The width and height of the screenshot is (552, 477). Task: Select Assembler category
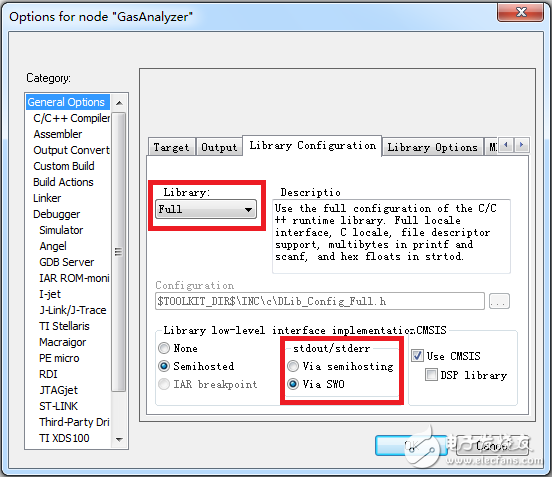point(58,134)
